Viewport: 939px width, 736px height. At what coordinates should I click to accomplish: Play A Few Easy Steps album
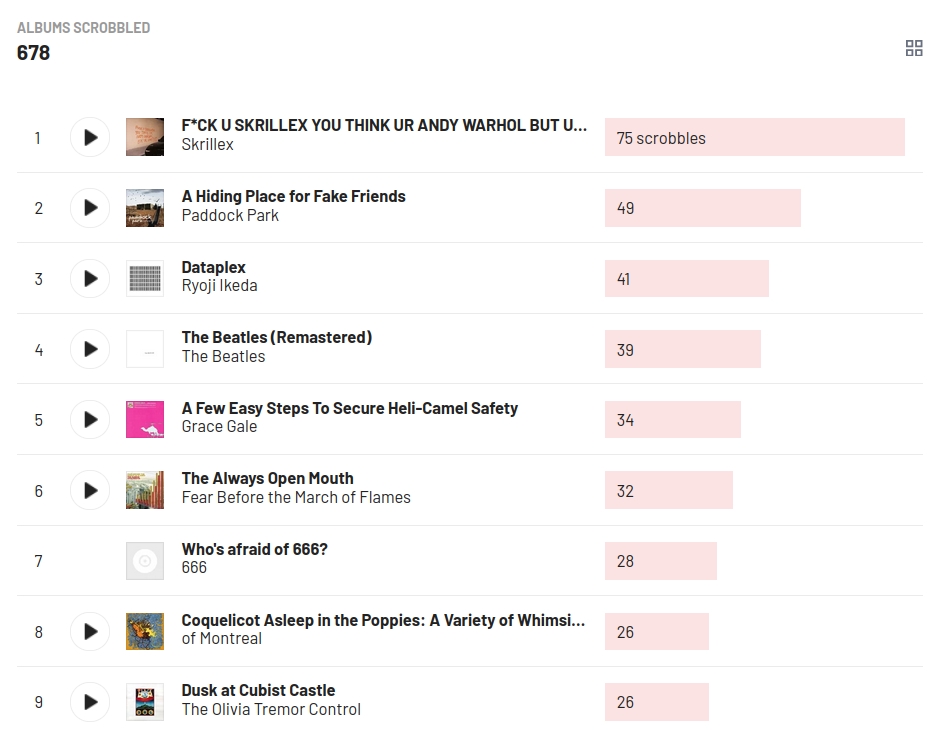coord(90,420)
